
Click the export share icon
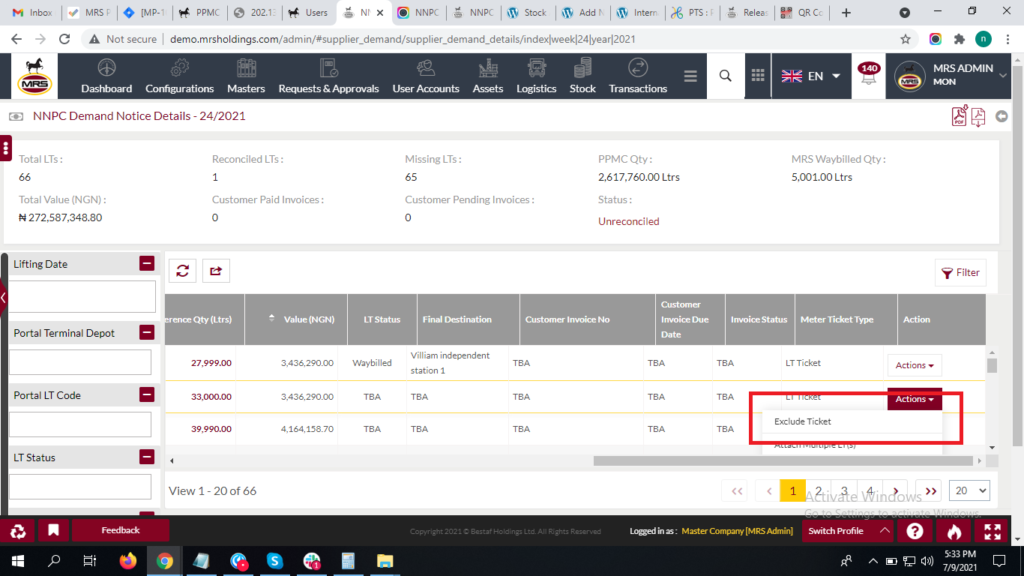[216, 271]
